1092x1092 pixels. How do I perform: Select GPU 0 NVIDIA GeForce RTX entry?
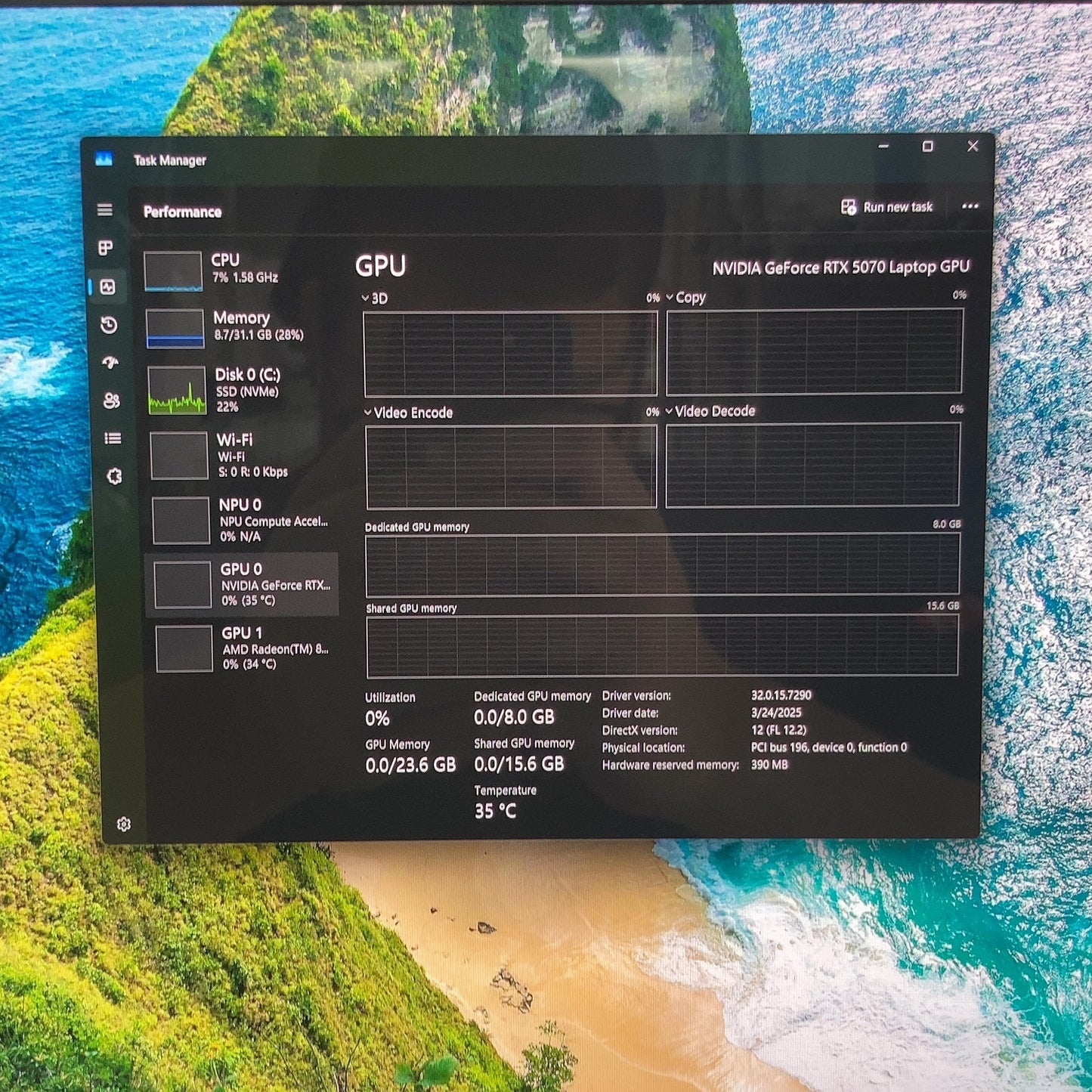242,584
